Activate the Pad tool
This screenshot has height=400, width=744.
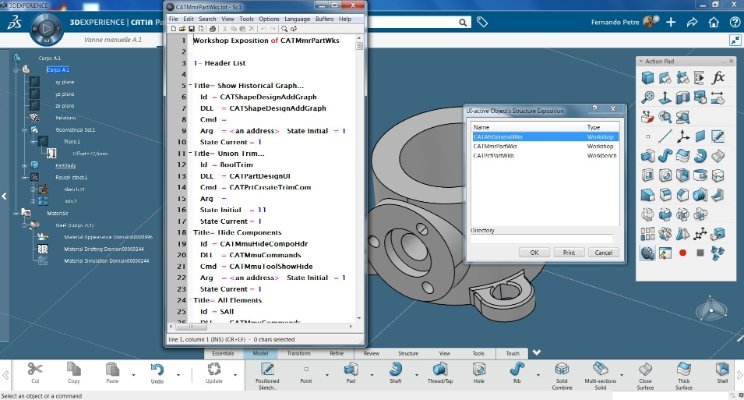click(x=351, y=369)
